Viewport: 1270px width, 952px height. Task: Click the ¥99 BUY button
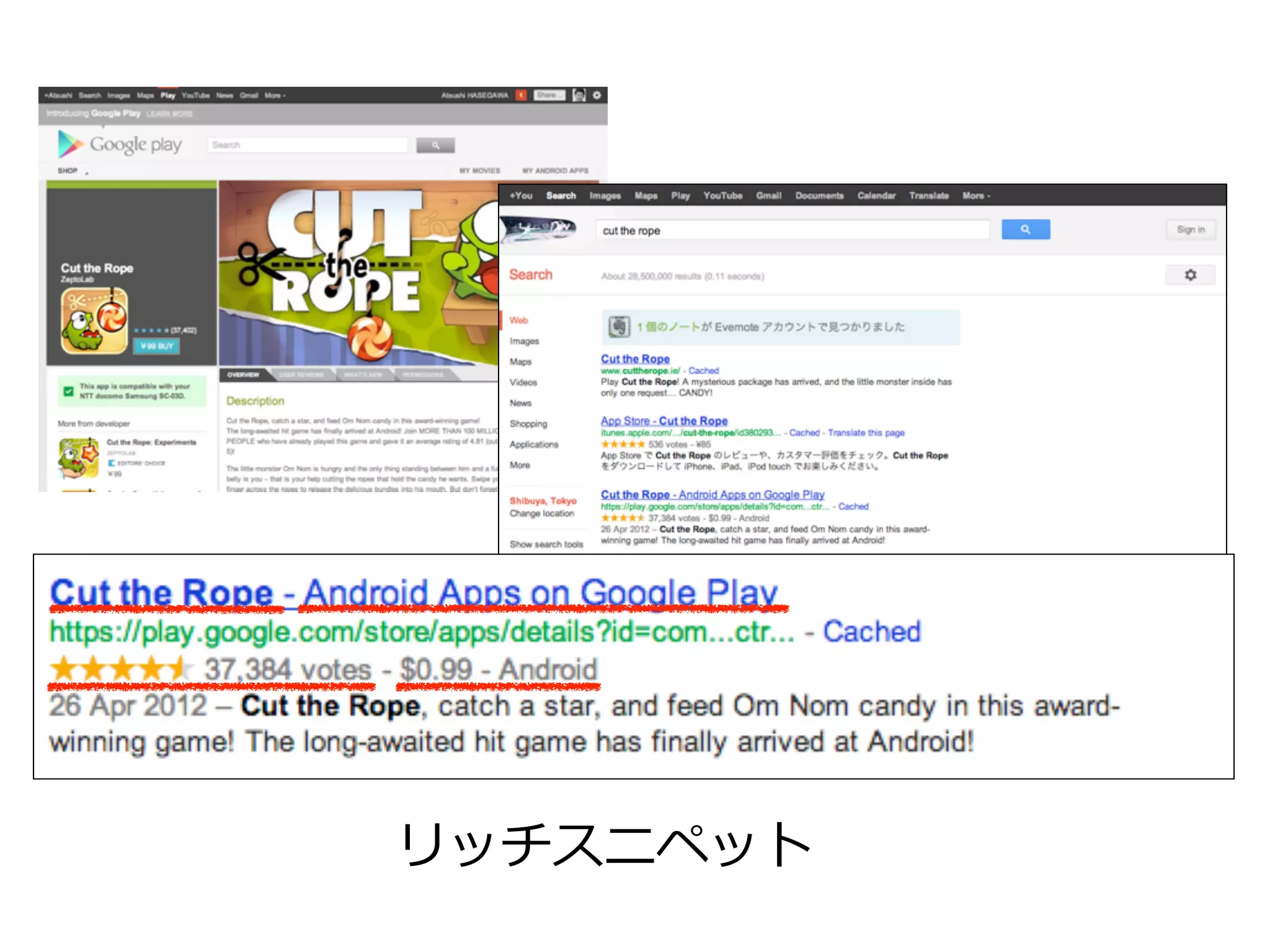(x=157, y=346)
